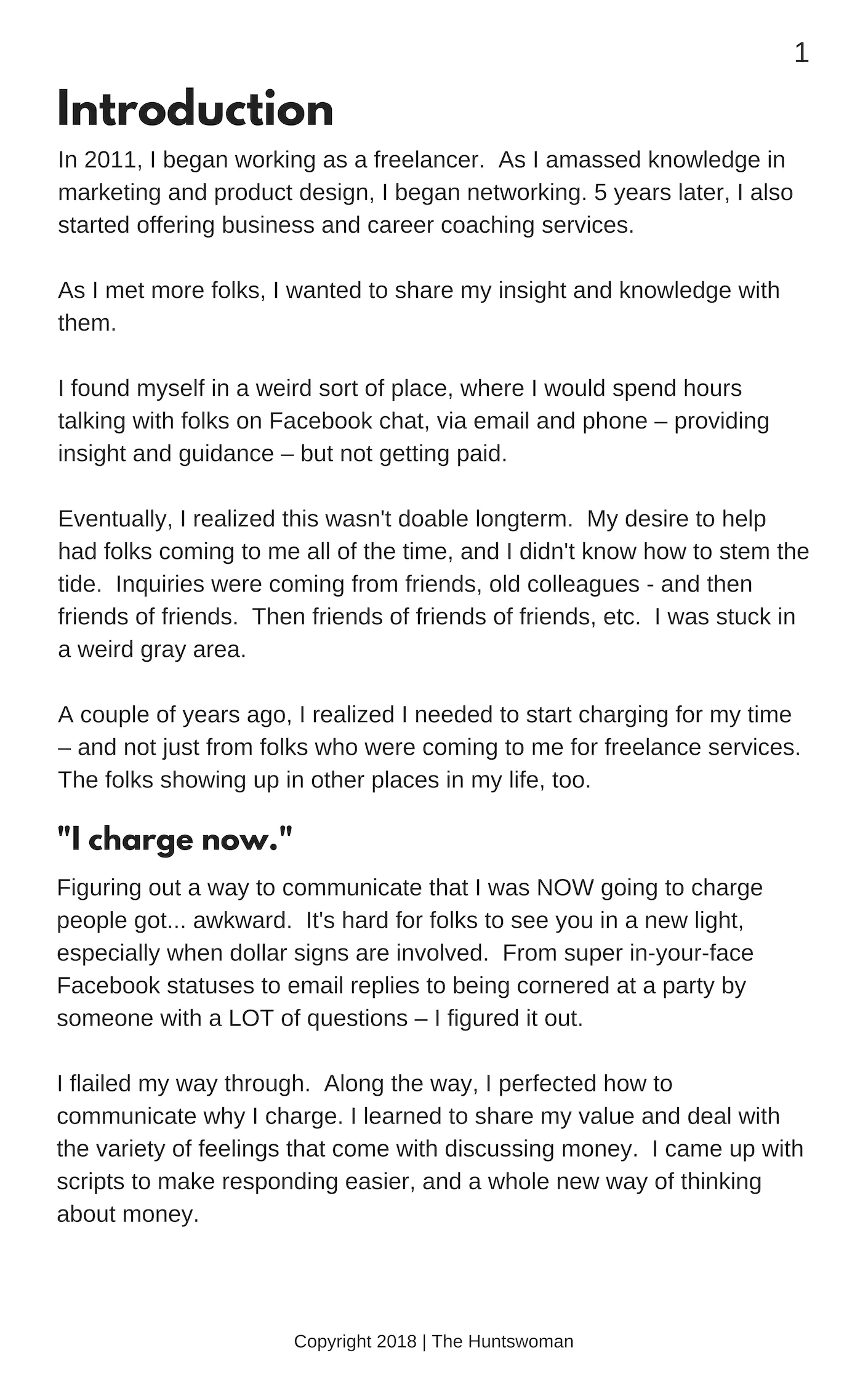
Task: Click the "I charge now." subheading
Action: (x=175, y=840)
